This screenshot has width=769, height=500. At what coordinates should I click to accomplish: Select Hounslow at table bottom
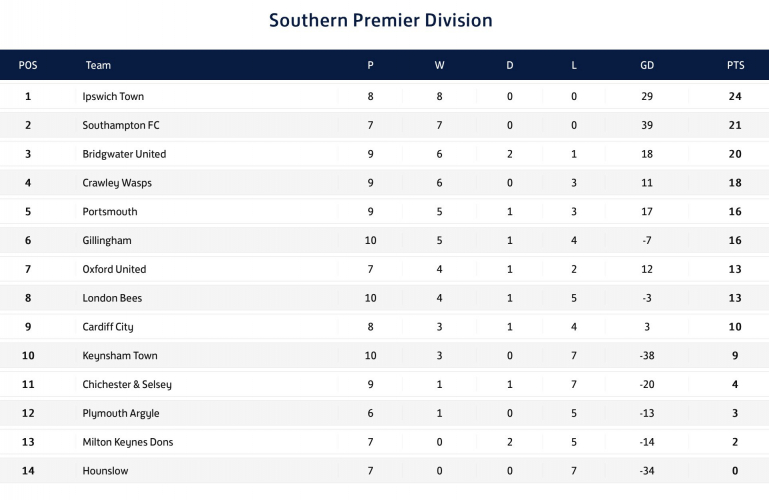click(x=105, y=471)
